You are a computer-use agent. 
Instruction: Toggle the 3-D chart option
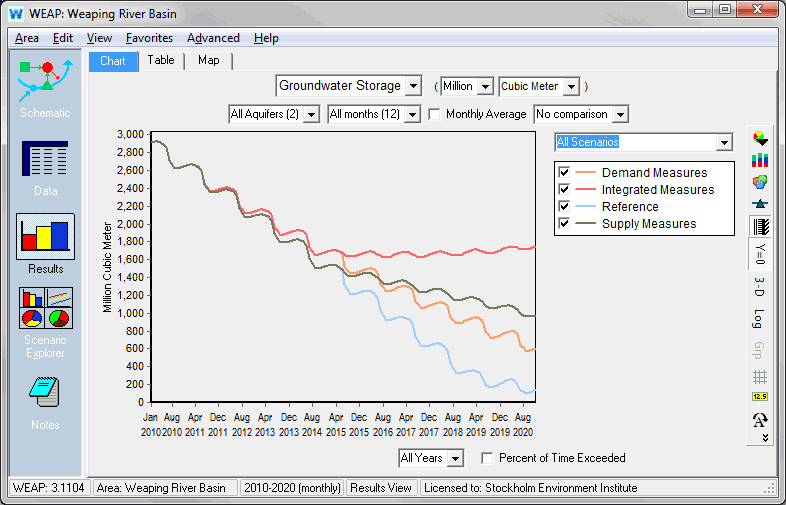760,286
